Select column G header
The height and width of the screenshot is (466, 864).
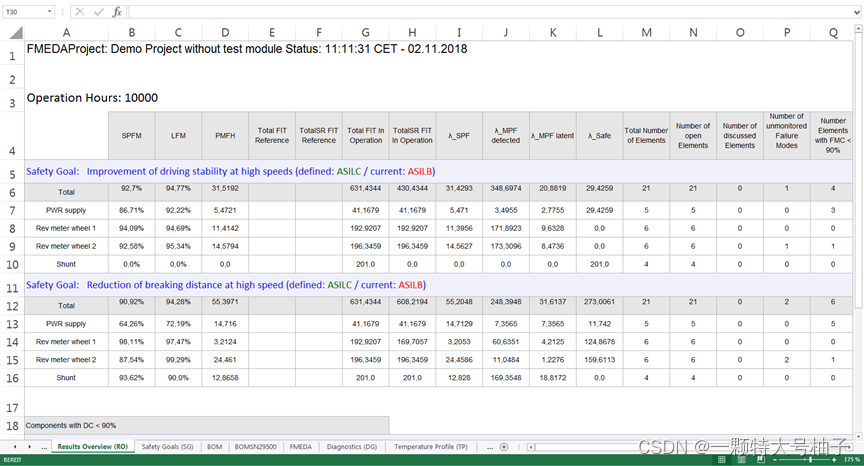[365, 32]
